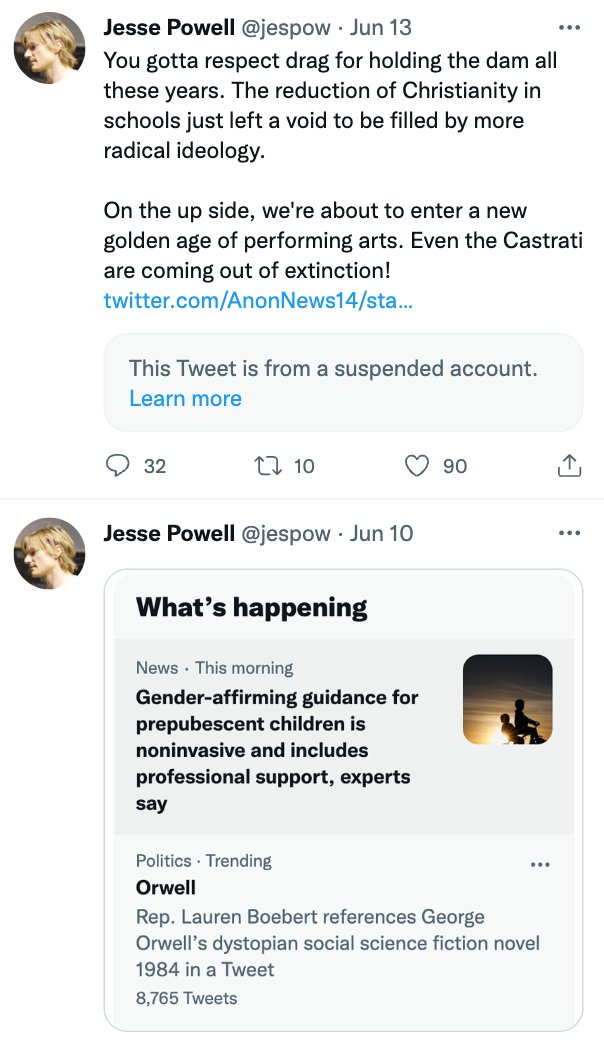Click the sunset silhouette news thumbnail
604x1048 pixels.
(508, 699)
